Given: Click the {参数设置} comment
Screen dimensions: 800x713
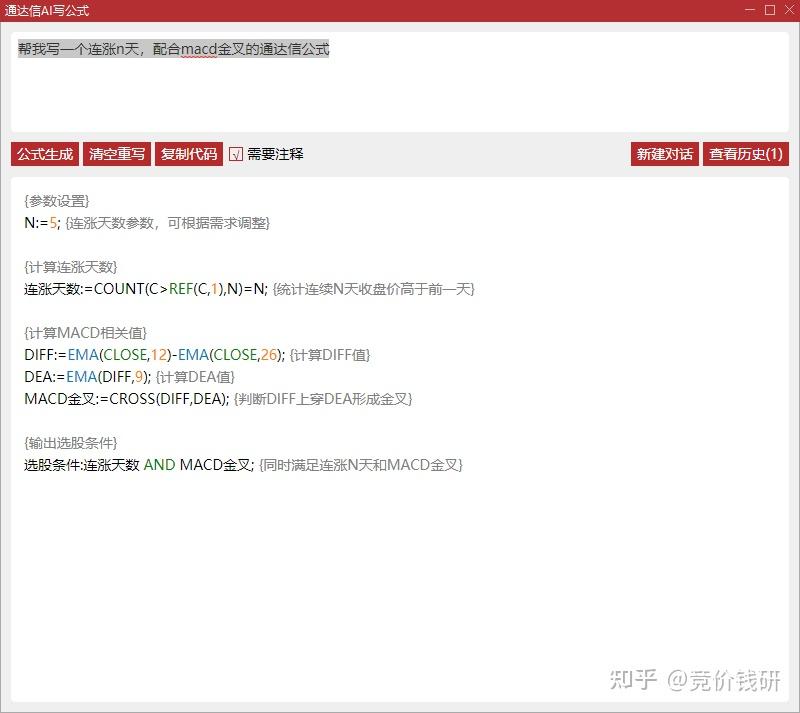Looking at the screenshot, I should tap(57, 201).
